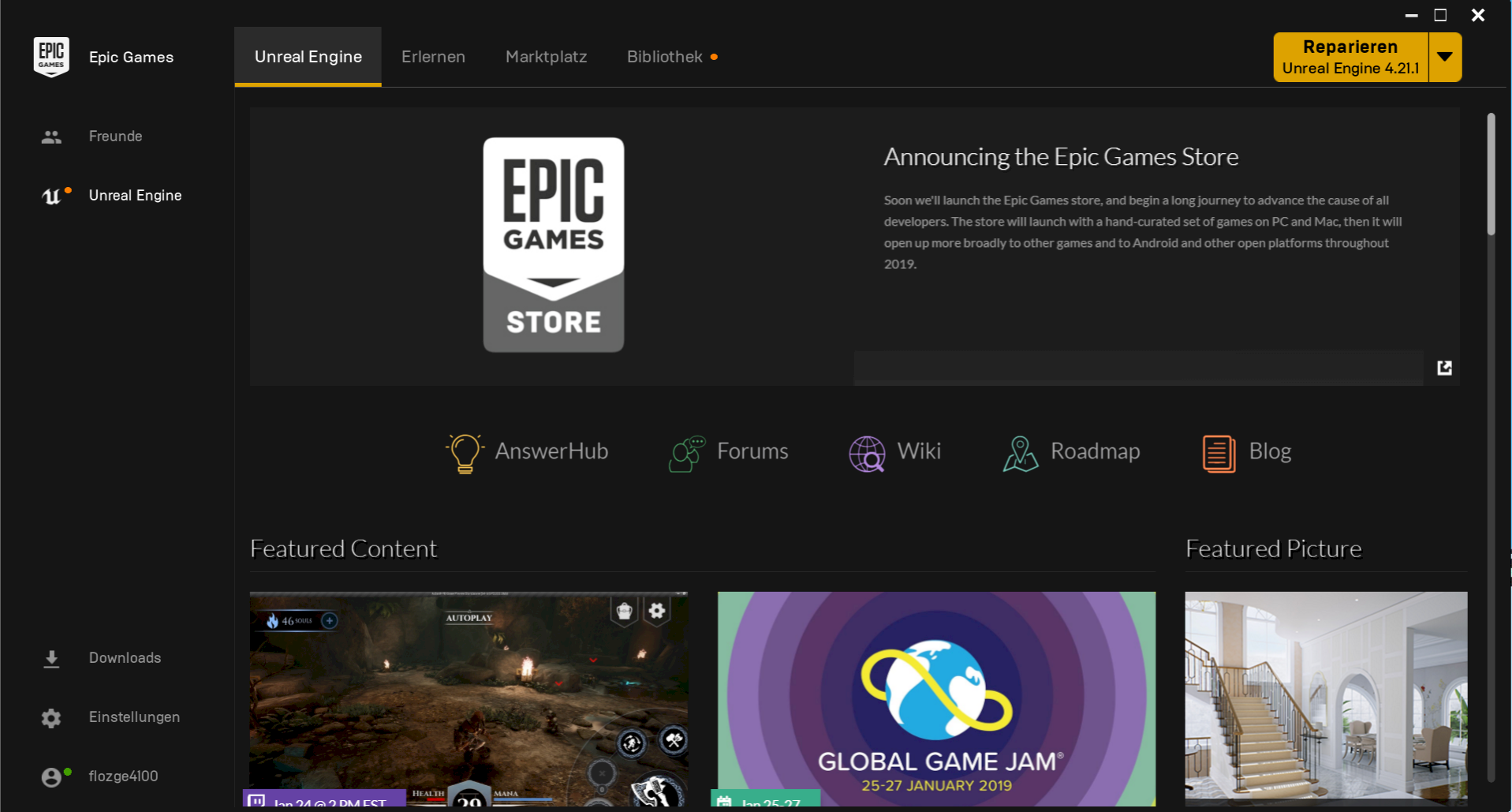Maximize the launcher window
Screen dimensions: 1512x812
(x=1440, y=15)
